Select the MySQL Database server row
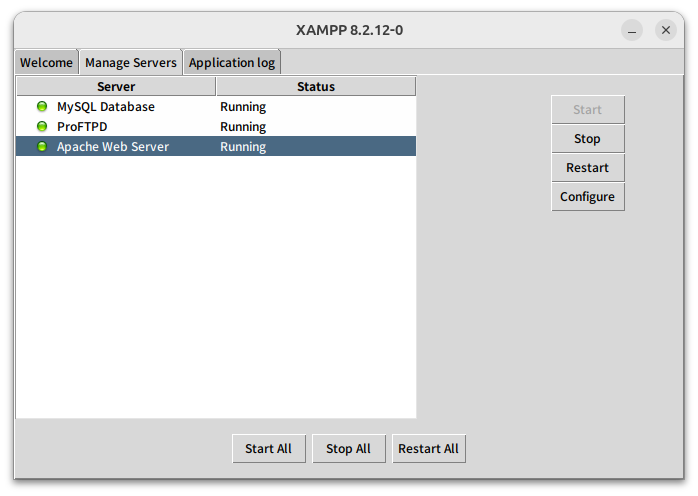This screenshot has height=496, width=698. pos(105,107)
